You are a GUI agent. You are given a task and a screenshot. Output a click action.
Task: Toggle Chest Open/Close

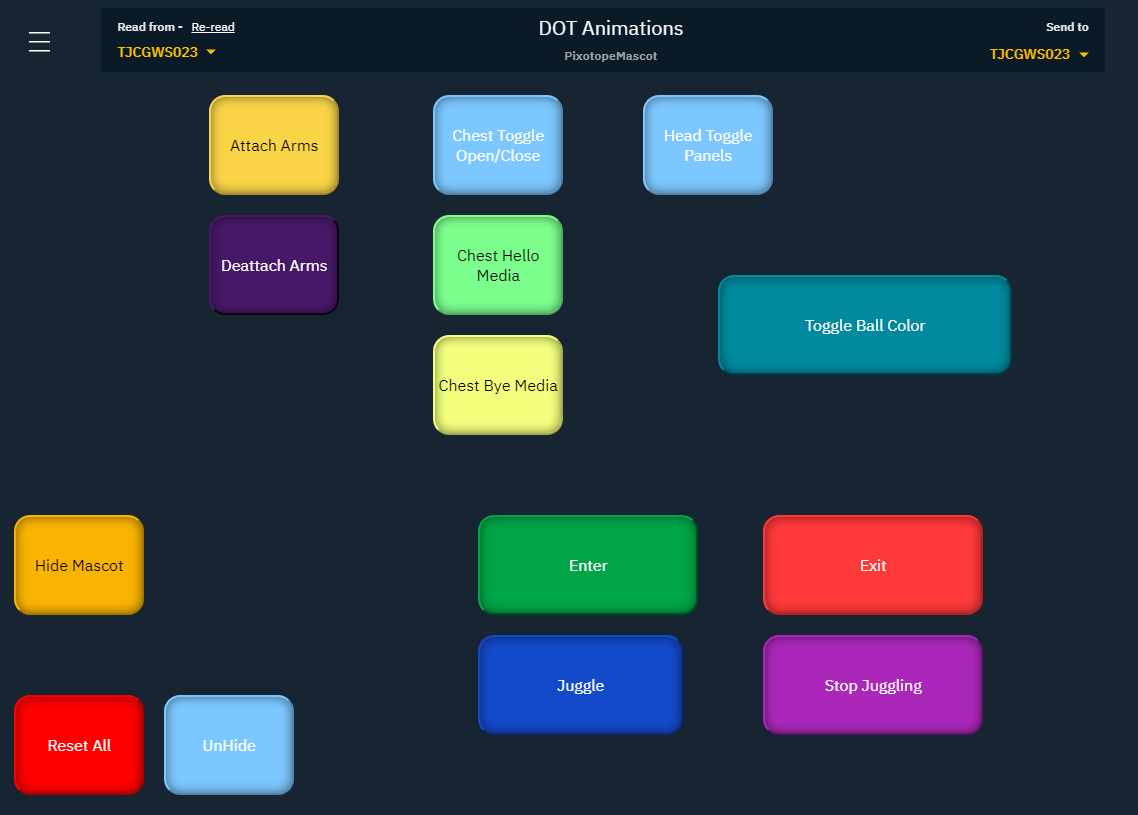[498, 146]
